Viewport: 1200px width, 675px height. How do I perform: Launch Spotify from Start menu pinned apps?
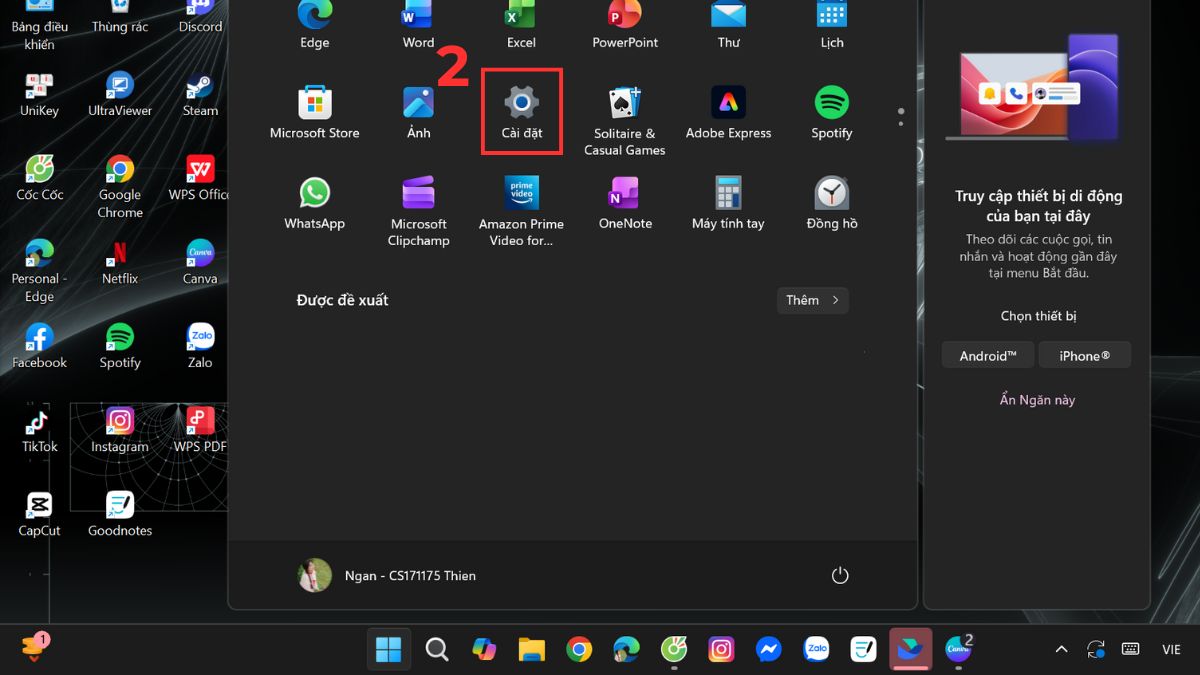[x=832, y=112]
